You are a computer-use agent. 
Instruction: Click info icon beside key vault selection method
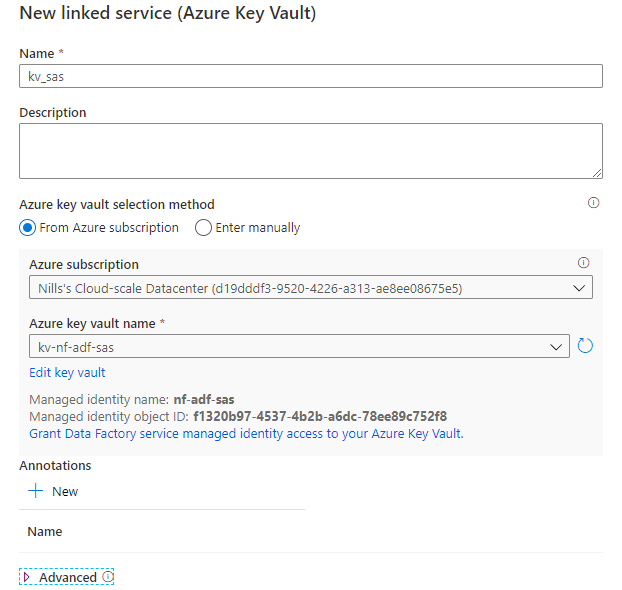[593, 203]
